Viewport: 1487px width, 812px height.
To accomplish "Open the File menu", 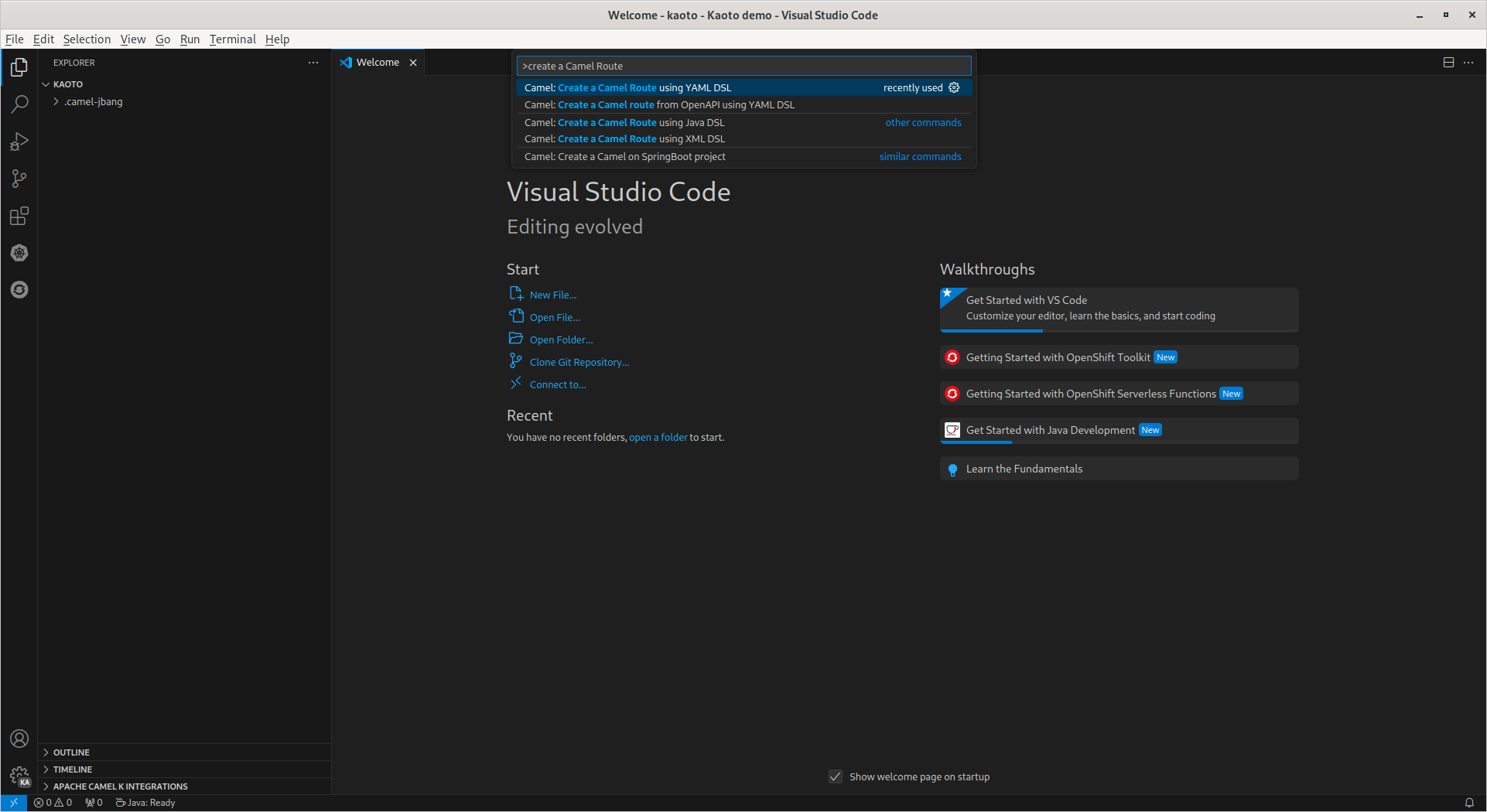I will [15, 39].
